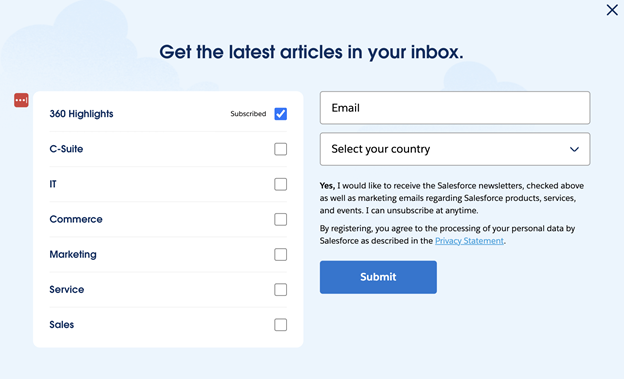Click the 360 Highlights label
The width and height of the screenshot is (624, 379).
(x=81, y=114)
